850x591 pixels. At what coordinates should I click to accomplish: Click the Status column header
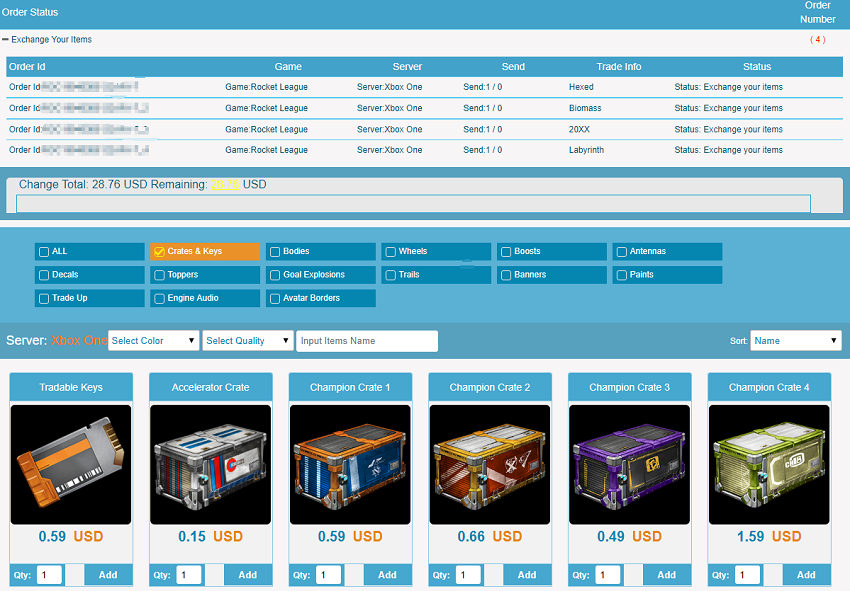[x=757, y=67]
